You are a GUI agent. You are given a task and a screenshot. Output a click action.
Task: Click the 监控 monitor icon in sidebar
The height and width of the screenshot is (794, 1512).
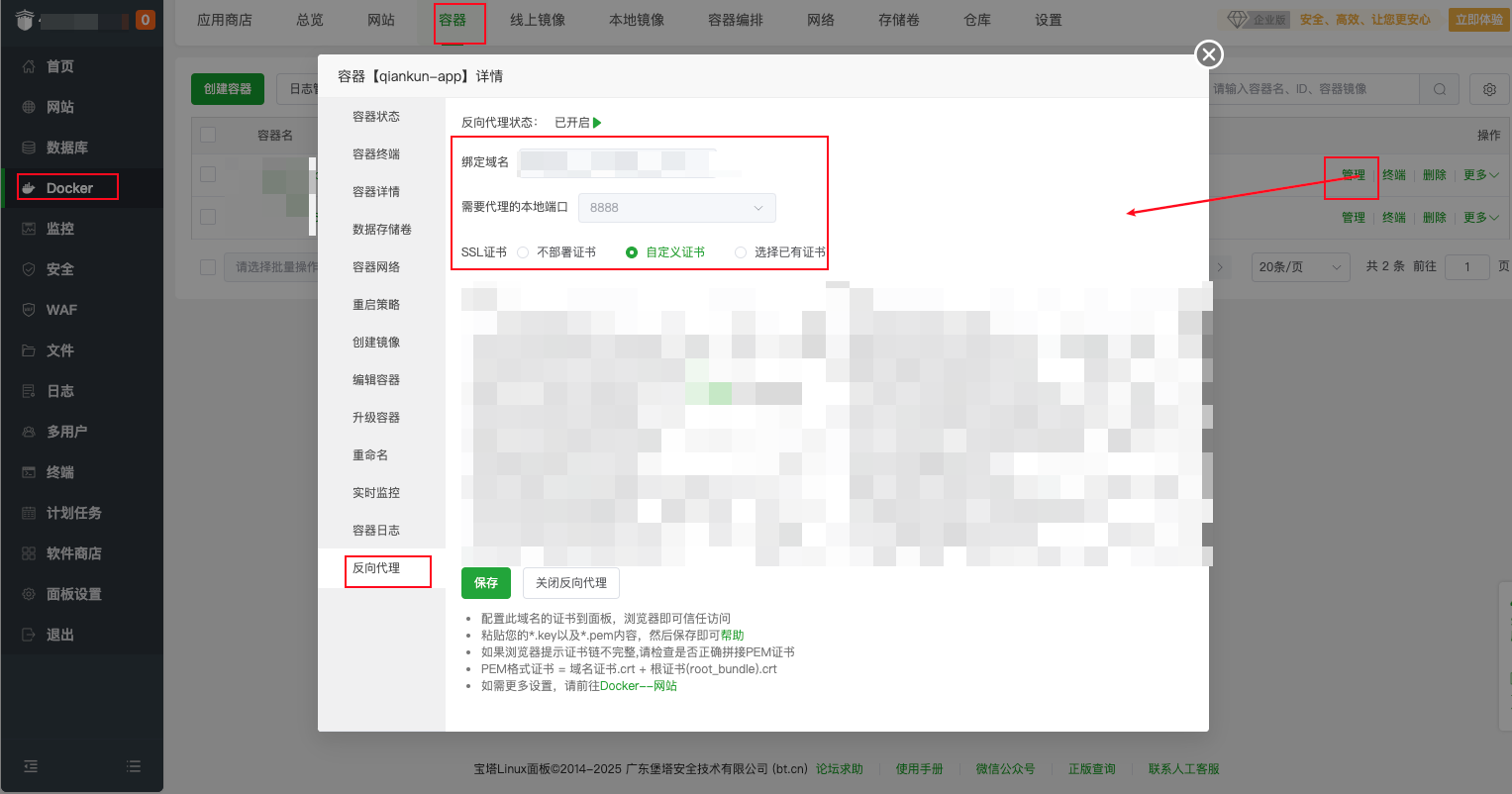pyautogui.click(x=29, y=229)
